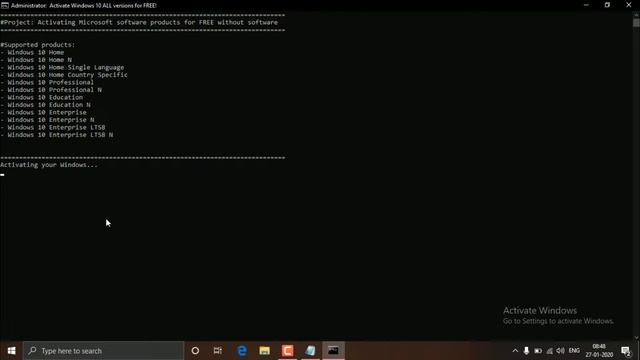Image resolution: width=640 pixels, height=360 pixels.
Task: Open the Windows Start menu
Action: 11,351
